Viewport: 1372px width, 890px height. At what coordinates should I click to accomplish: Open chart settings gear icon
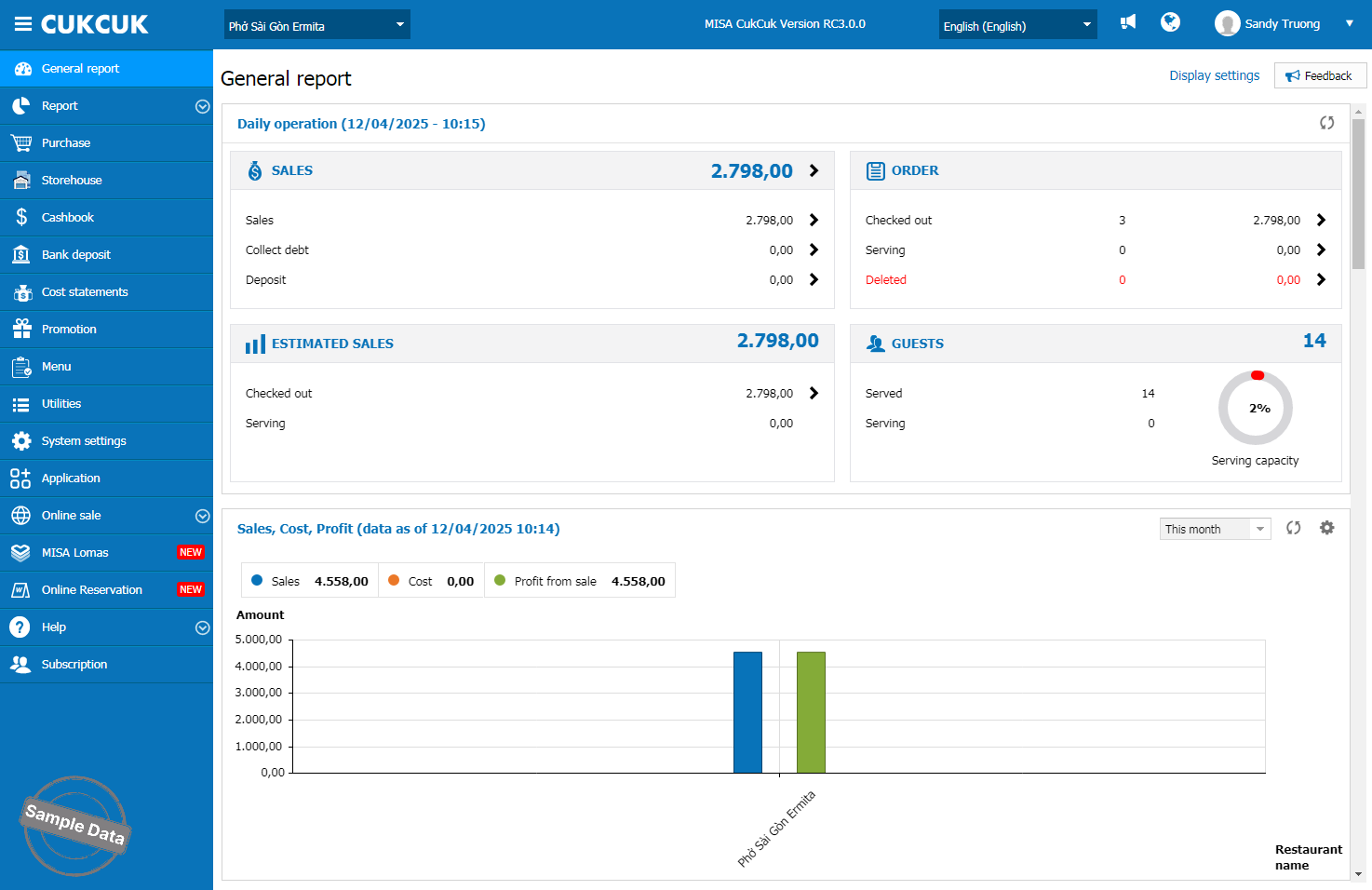click(1326, 528)
